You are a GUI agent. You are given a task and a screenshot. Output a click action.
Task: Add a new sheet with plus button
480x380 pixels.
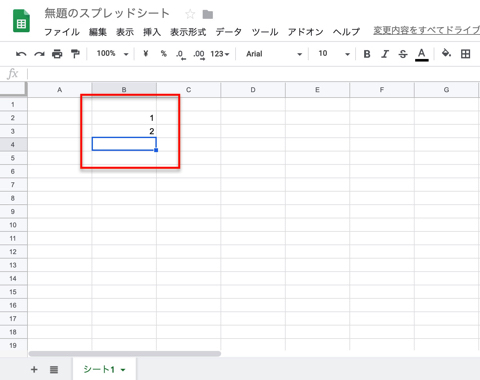click(x=34, y=369)
